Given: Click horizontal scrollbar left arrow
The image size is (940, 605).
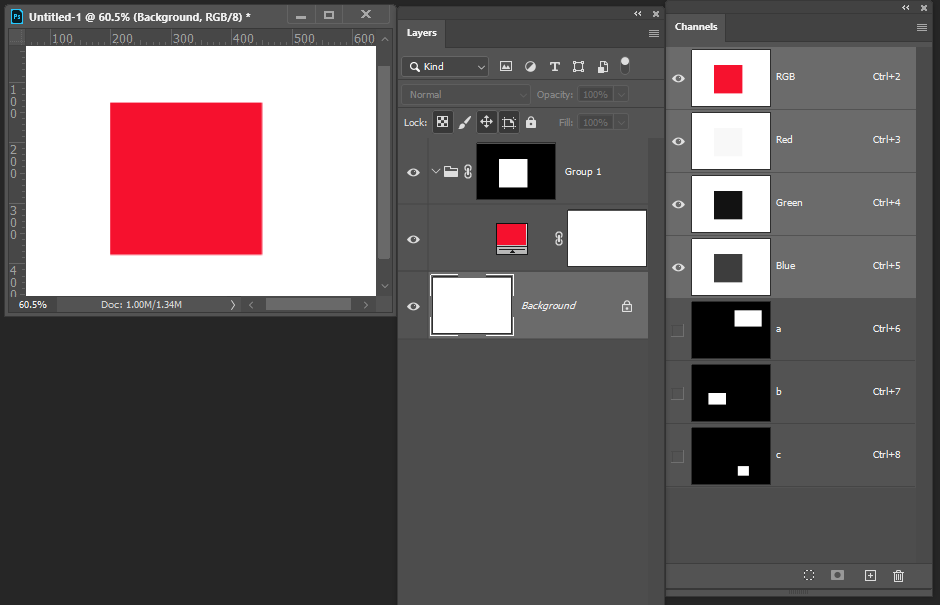Looking at the screenshot, I should (251, 305).
